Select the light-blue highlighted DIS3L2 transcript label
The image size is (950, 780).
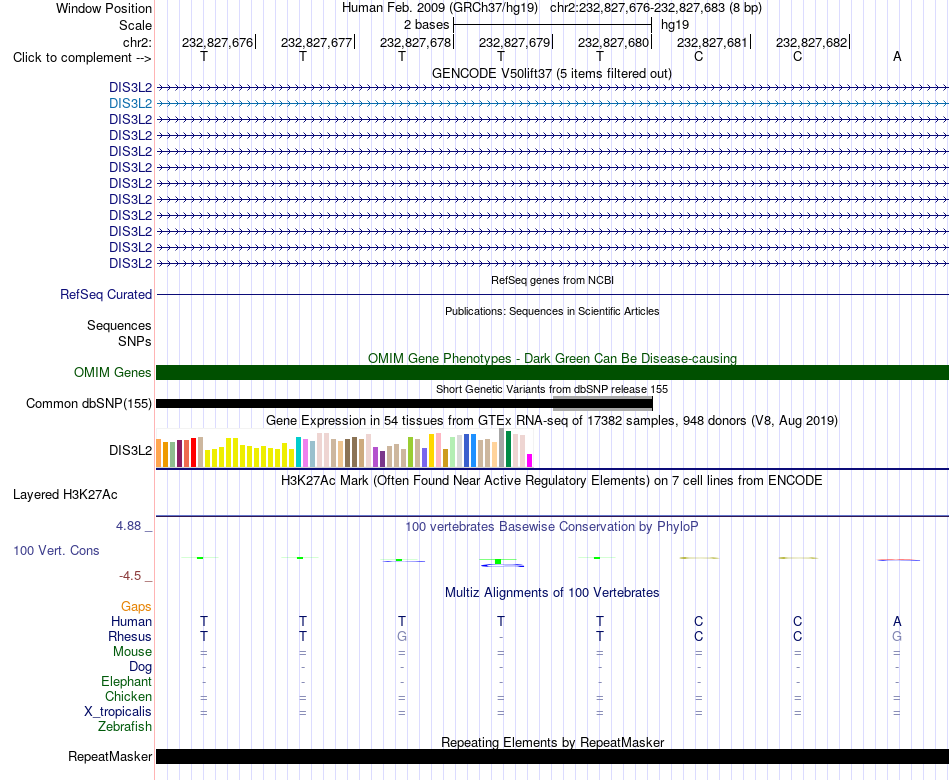click(130, 104)
